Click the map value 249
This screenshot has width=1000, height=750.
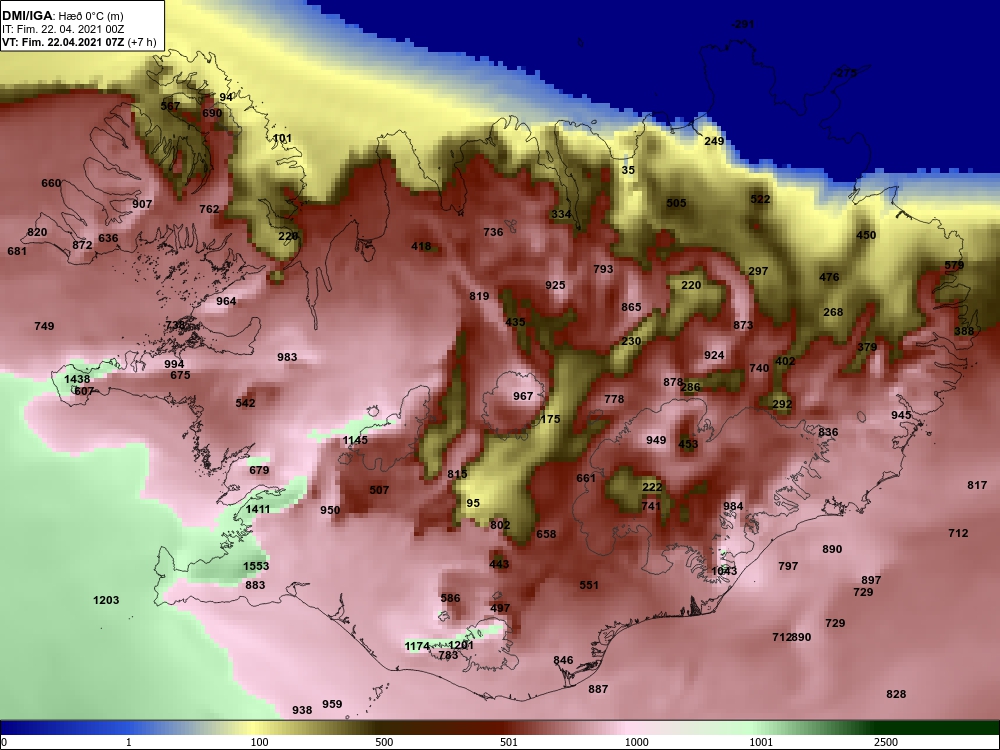714,141
